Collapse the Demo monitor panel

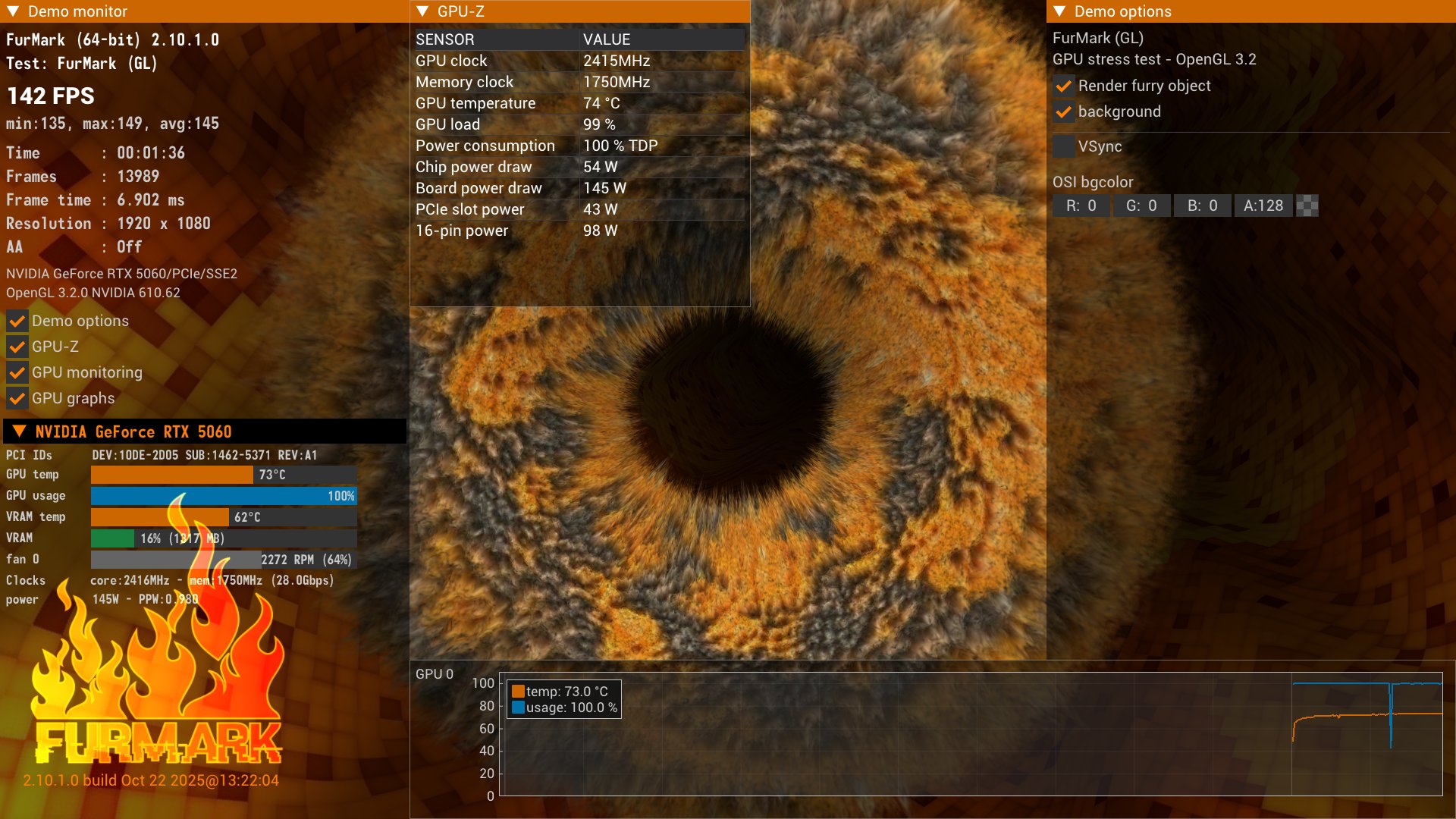(13, 11)
